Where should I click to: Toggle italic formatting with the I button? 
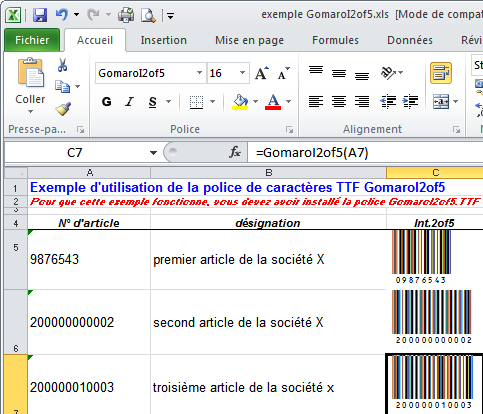point(129,102)
